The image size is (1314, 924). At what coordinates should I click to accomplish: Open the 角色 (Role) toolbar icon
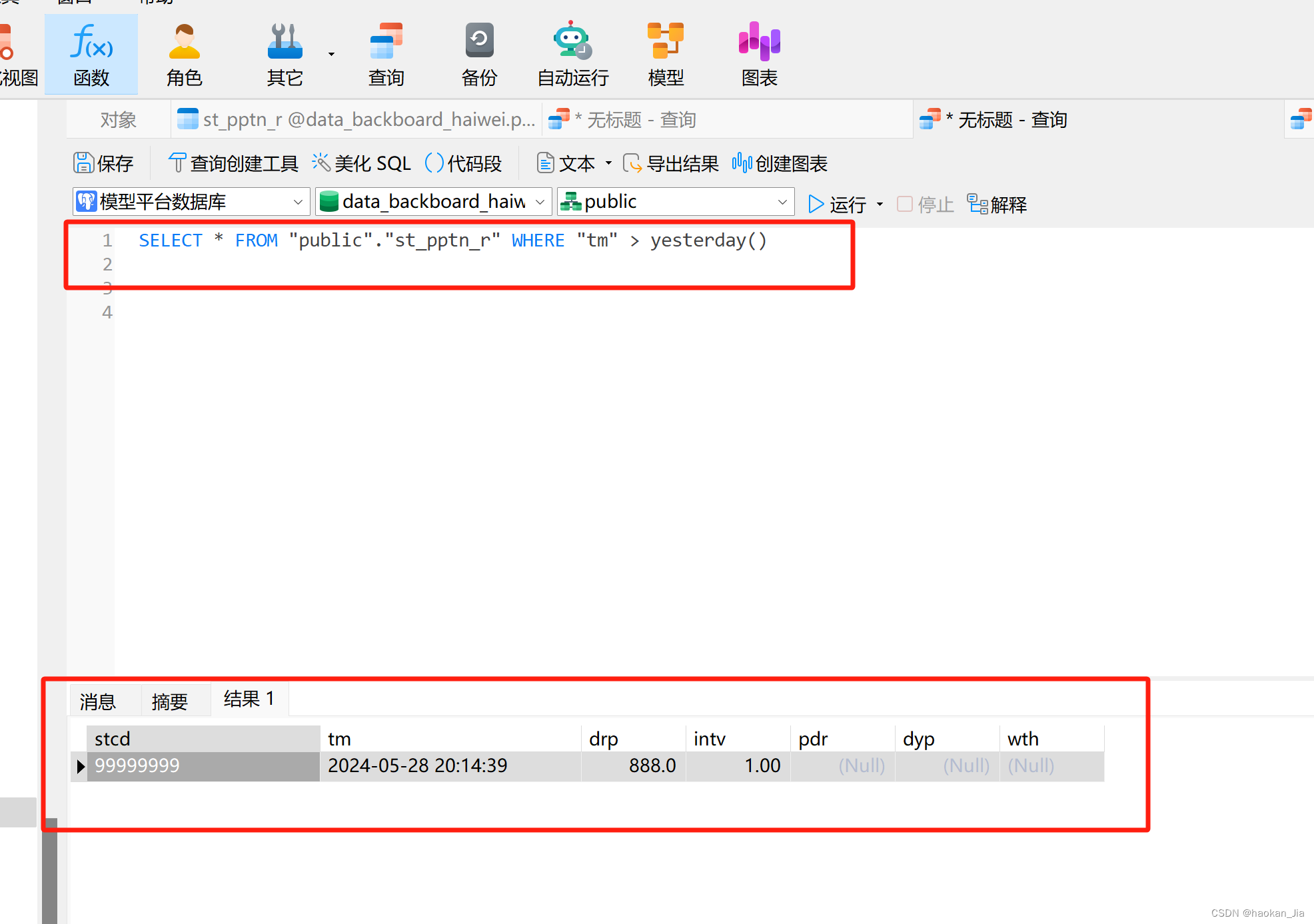(184, 54)
